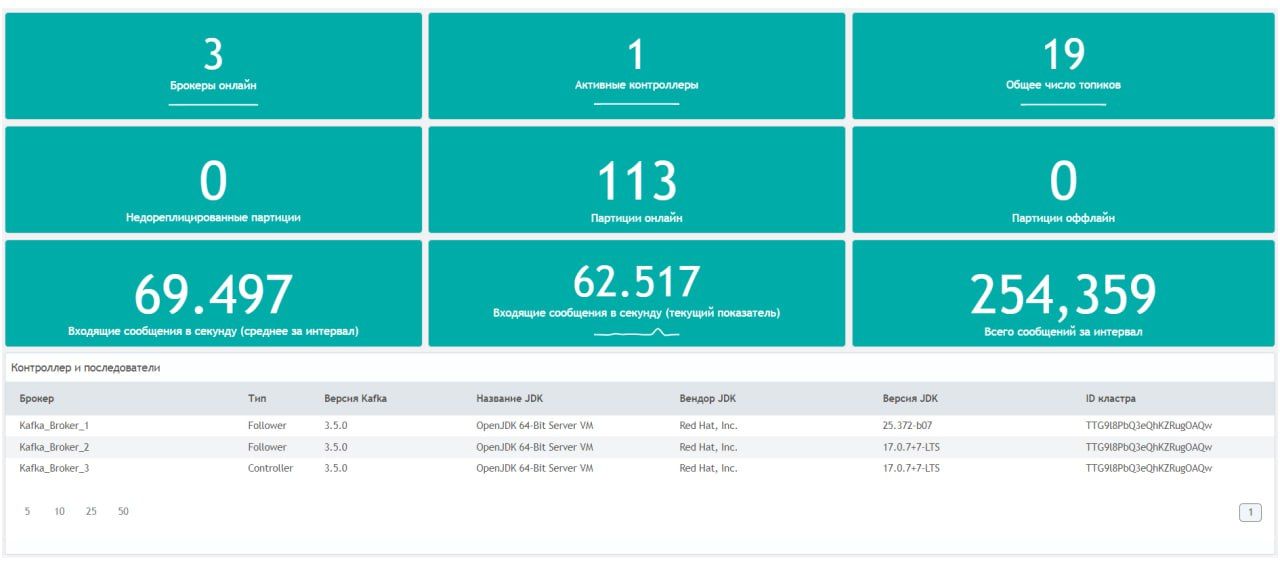Go to page 1 in pagination
The image size is (1280, 565).
1249,512
